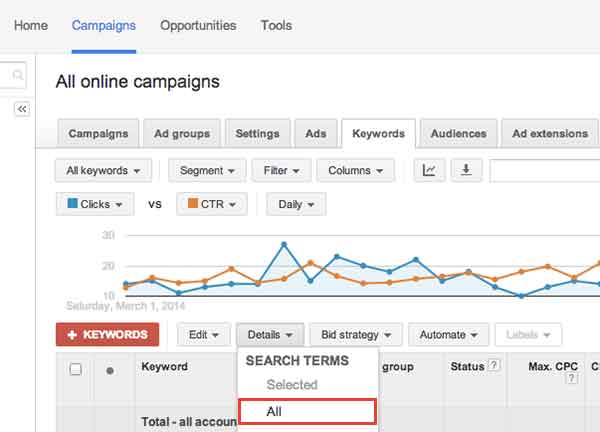Open the Columns dropdown
This screenshot has height=432, width=600.
(x=355, y=171)
